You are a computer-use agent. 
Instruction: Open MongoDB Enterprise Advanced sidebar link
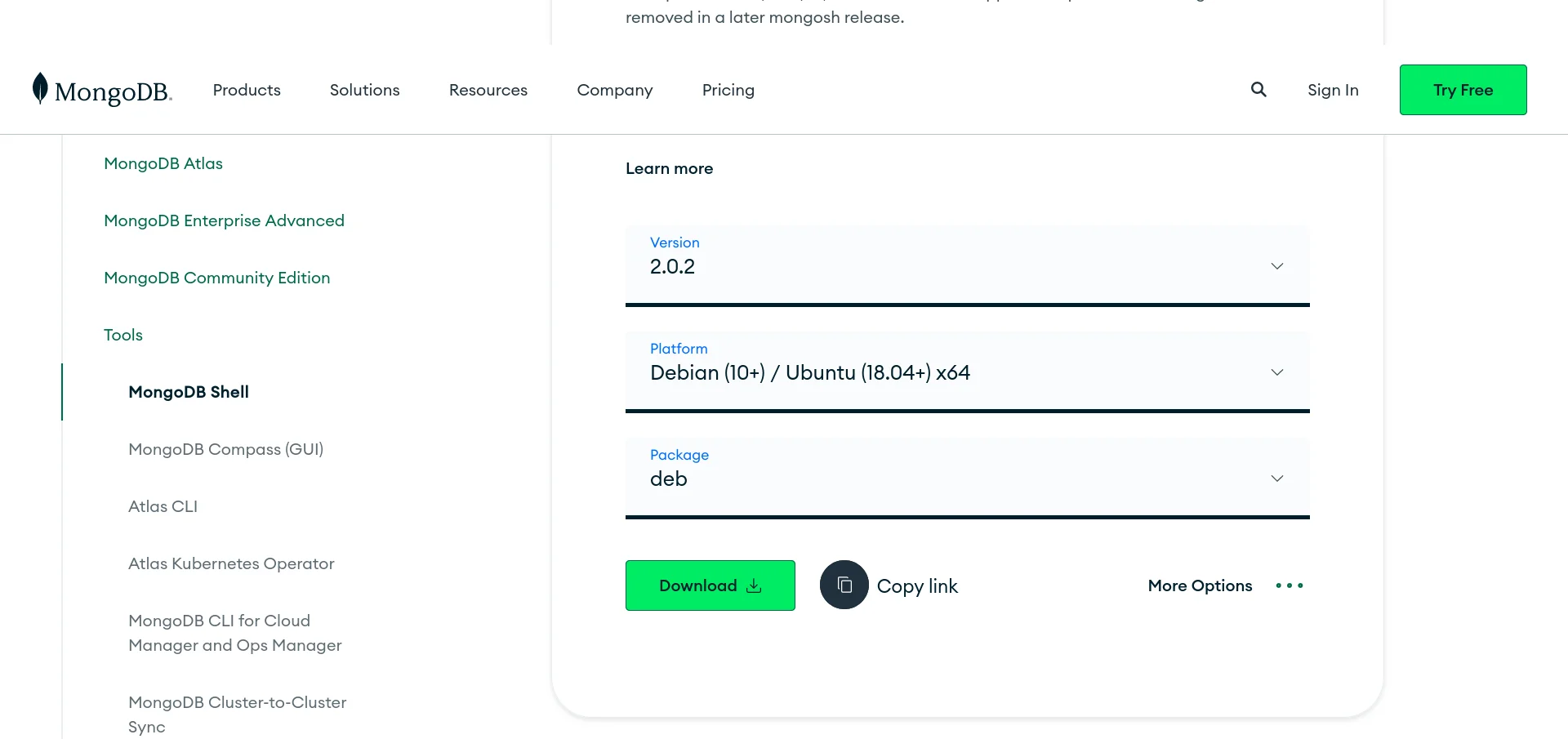point(225,220)
